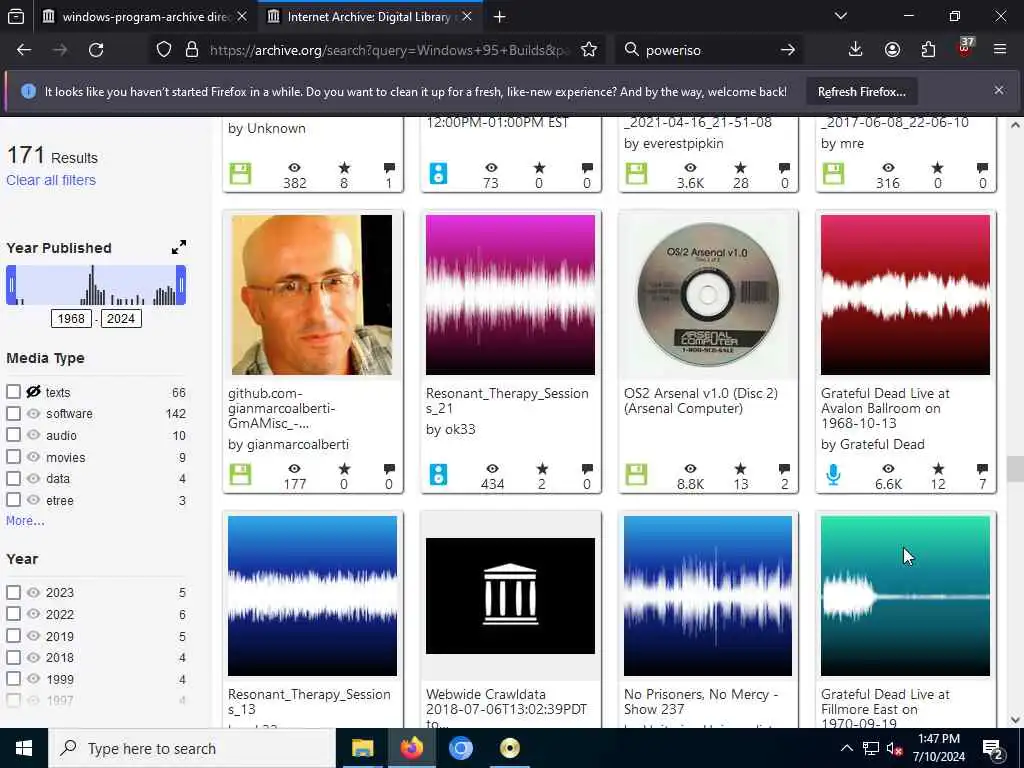Open the uBlock extension icon with badge 37
1024x768 pixels.
click(x=965, y=48)
